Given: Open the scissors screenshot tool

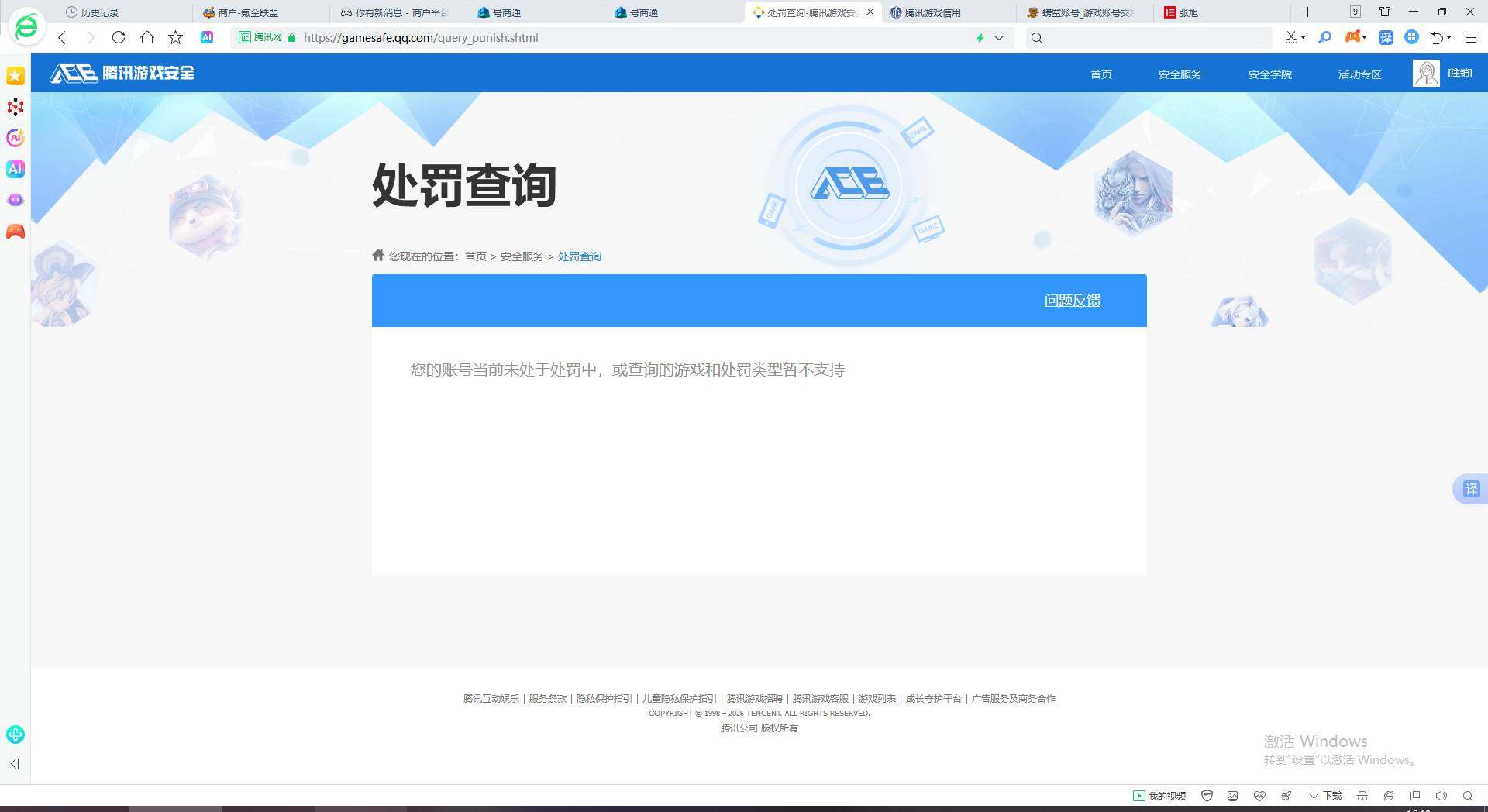Looking at the screenshot, I should (1290, 37).
